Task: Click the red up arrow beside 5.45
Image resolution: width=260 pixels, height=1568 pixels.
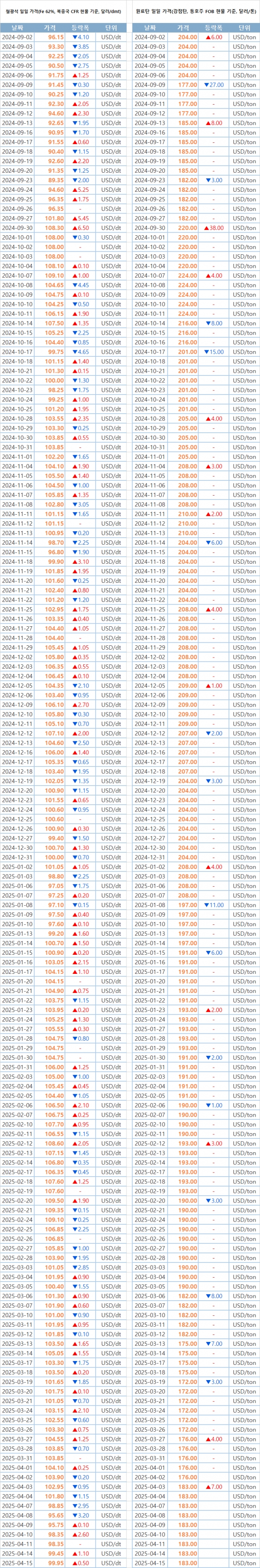Action: pos(75,219)
